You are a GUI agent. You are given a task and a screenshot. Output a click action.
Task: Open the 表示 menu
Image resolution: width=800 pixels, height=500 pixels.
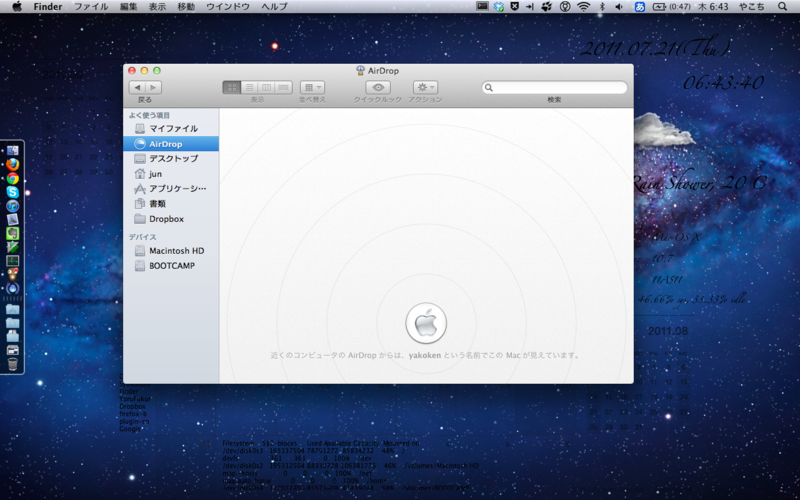point(157,7)
